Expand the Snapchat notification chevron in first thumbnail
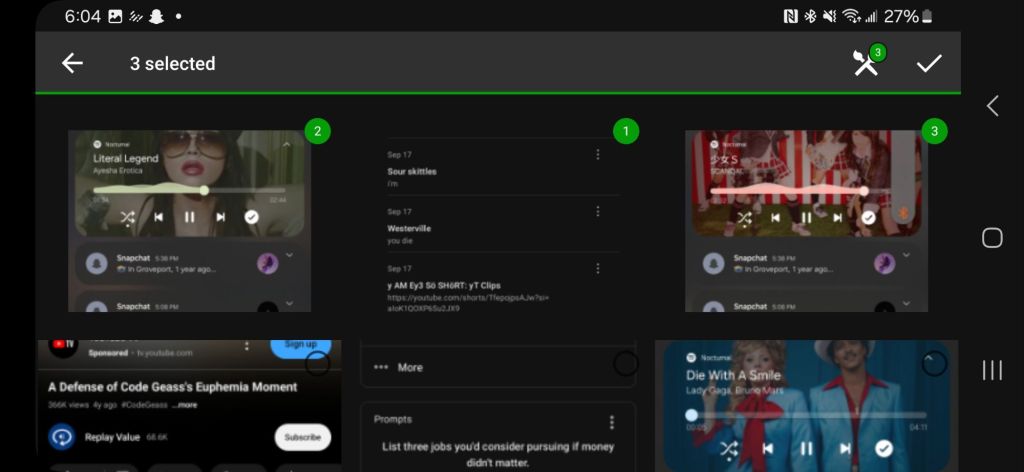This screenshot has width=1024, height=472. click(x=290, y=256)
